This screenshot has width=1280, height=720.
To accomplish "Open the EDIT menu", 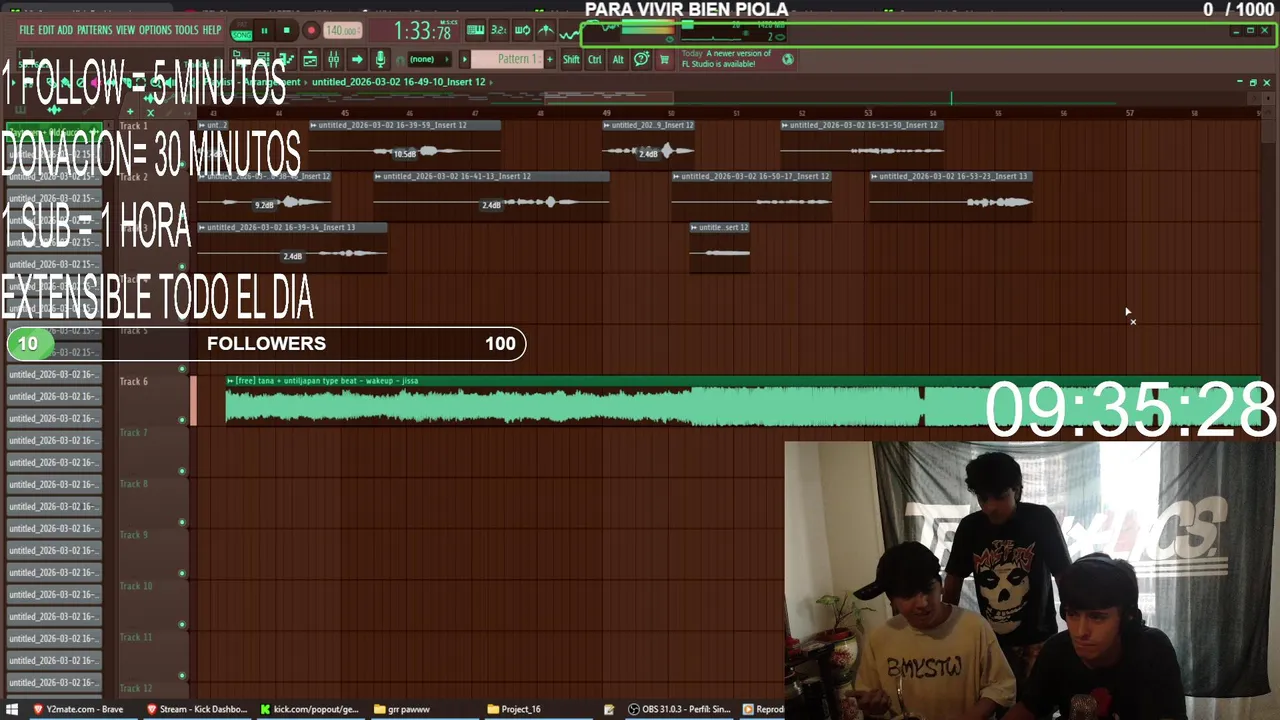I will pyautogui.click(x=46, y=30).
